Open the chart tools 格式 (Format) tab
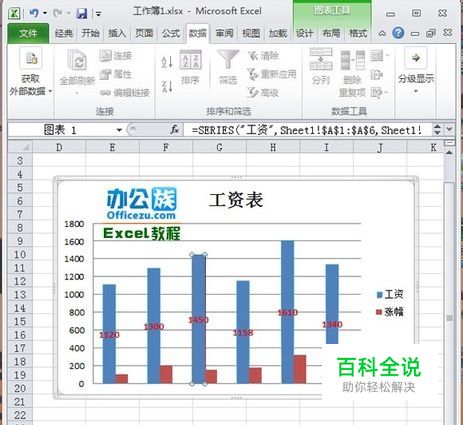 tap(358, 33)
